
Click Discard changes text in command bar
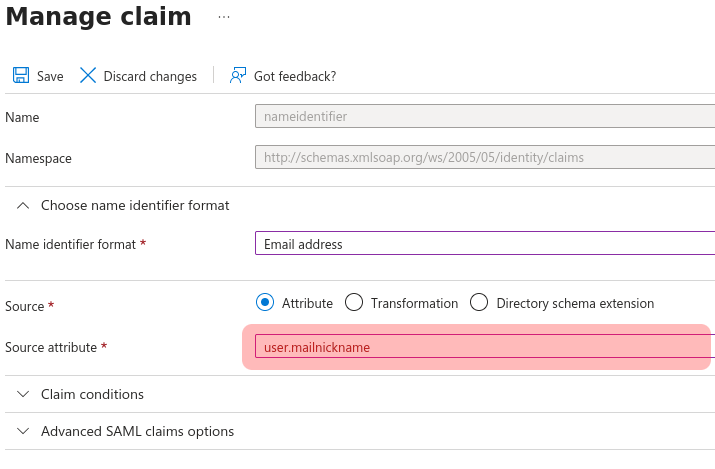pos(150,76)
